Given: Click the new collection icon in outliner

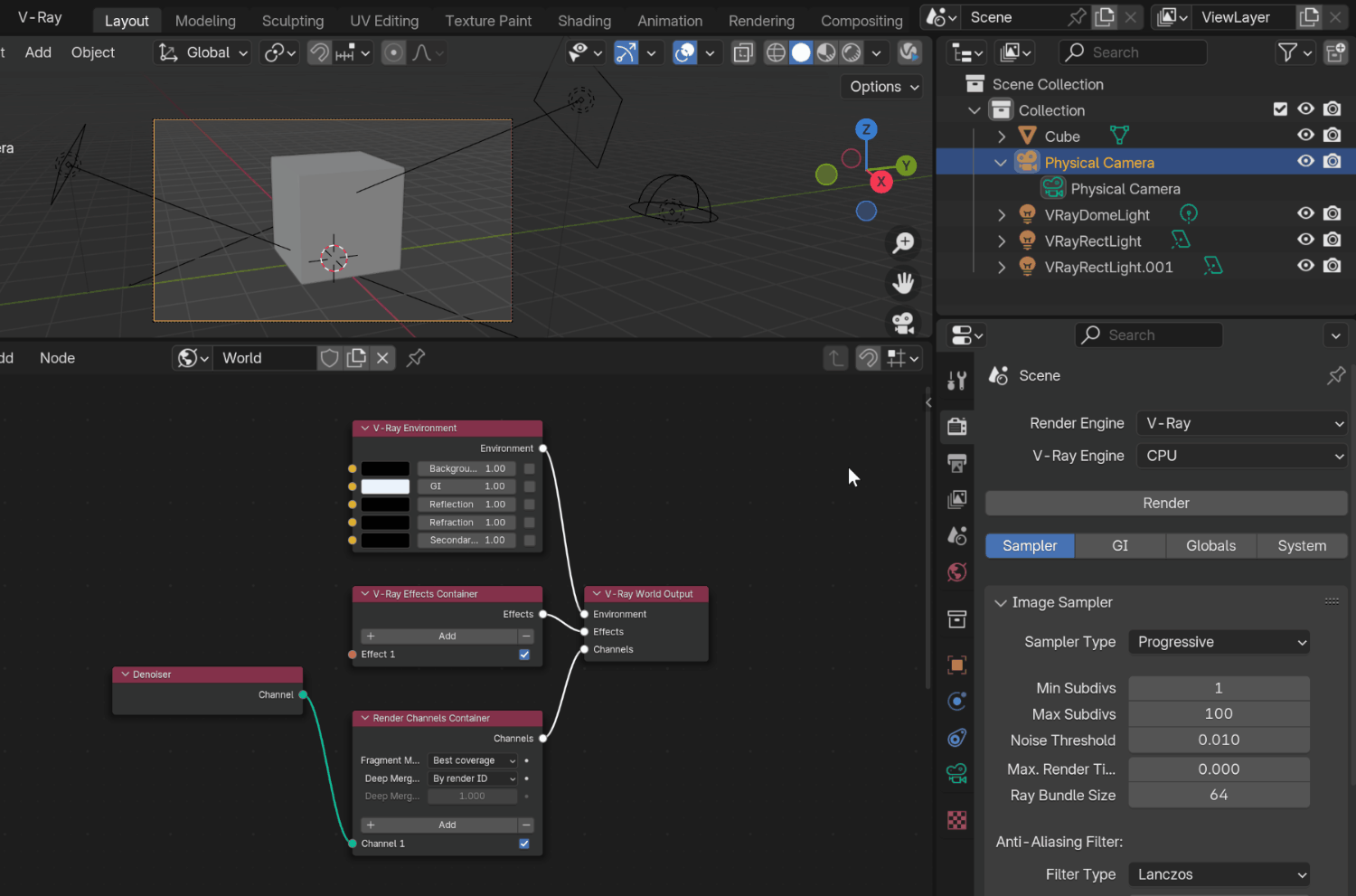Looking at the screenshot, I should tap(1335, 52).
